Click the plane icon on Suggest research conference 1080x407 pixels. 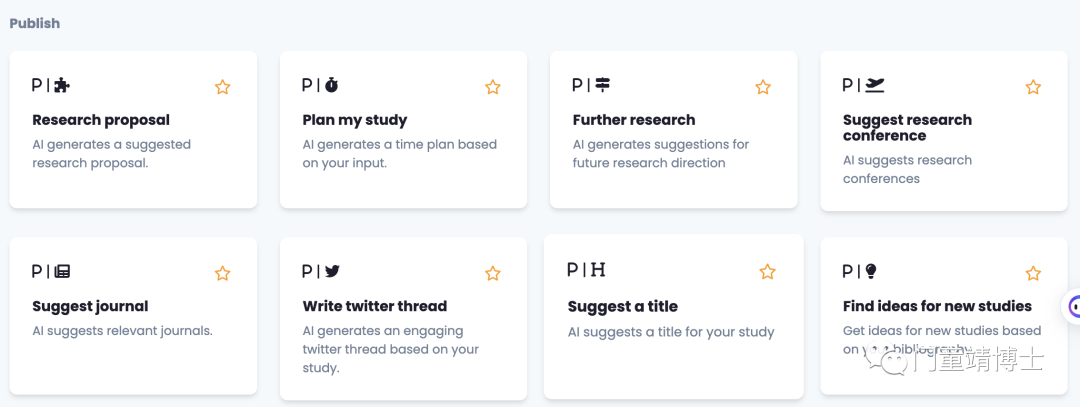point(875,85)
